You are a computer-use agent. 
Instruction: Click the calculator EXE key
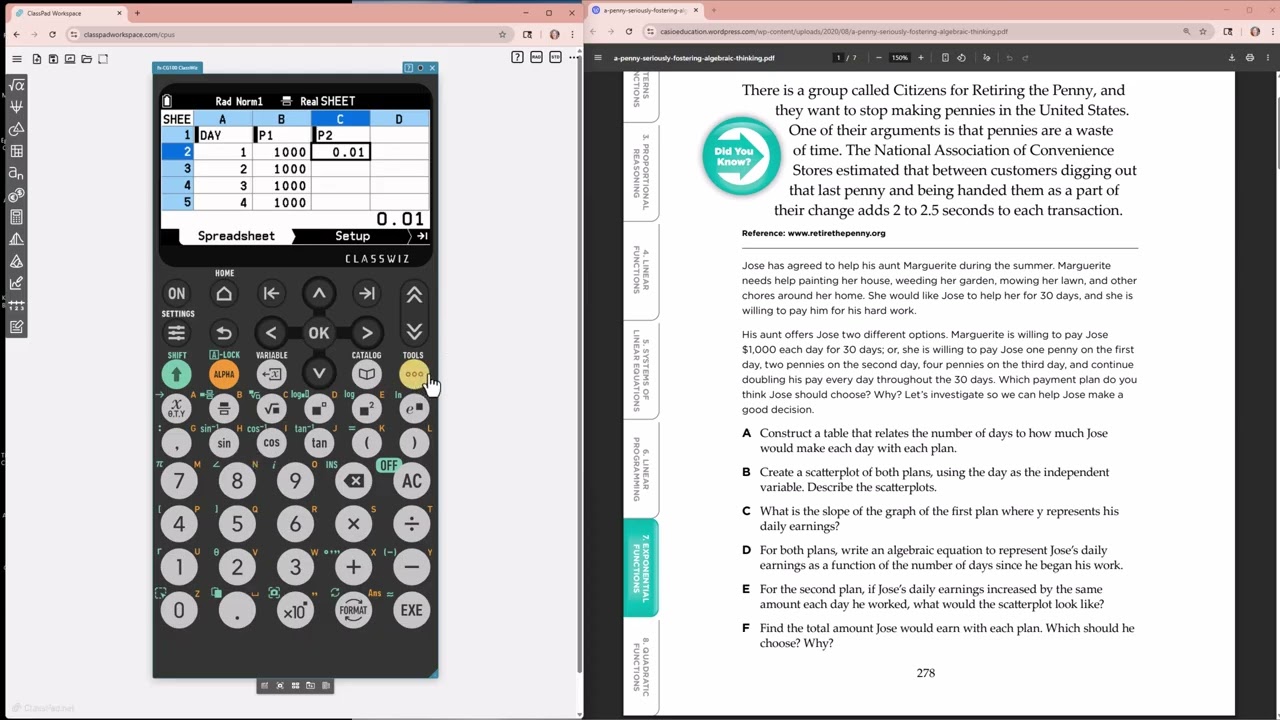coord(411,610)
